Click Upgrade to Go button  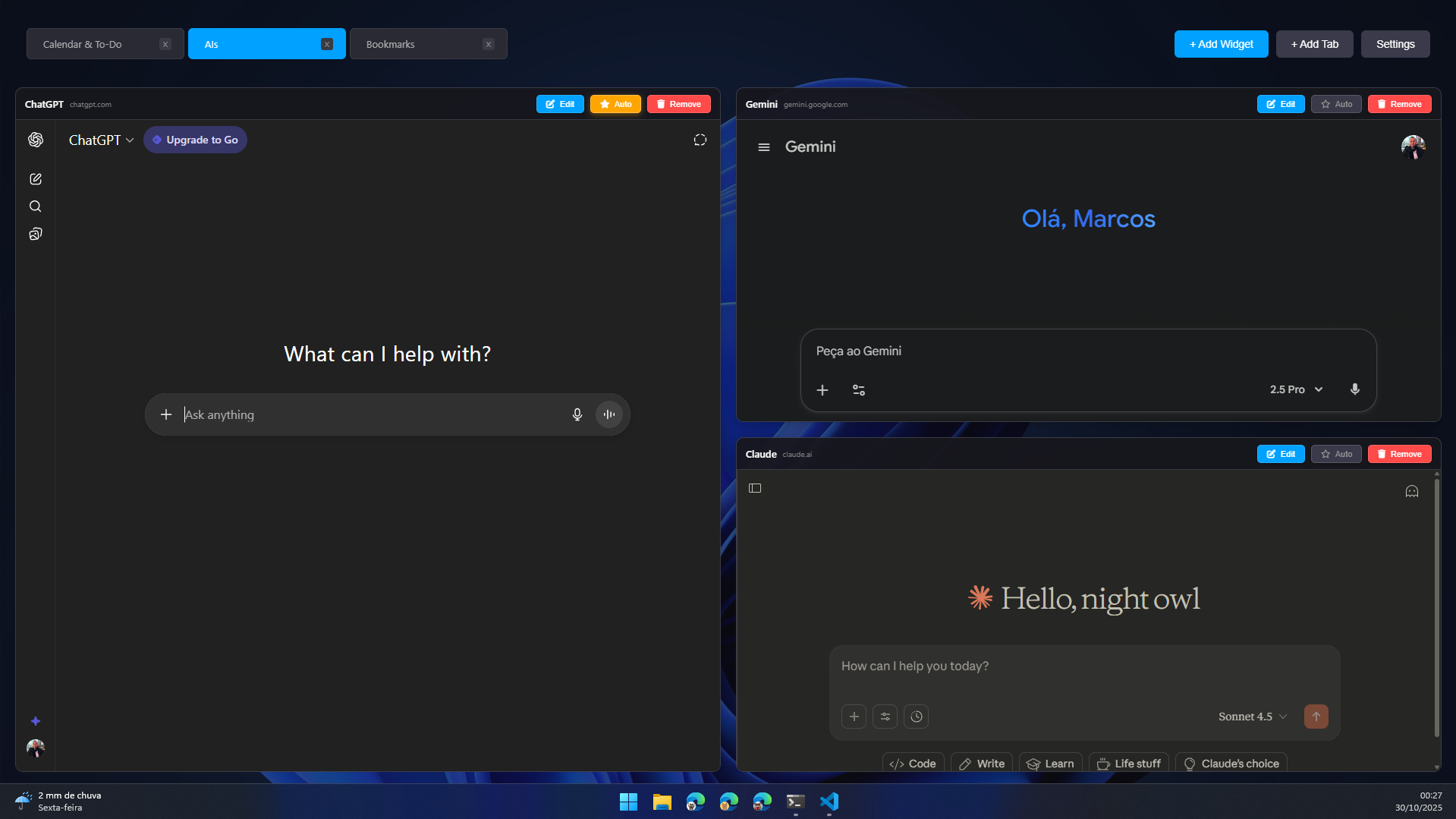pyautogui.click(x=195, y=140)
